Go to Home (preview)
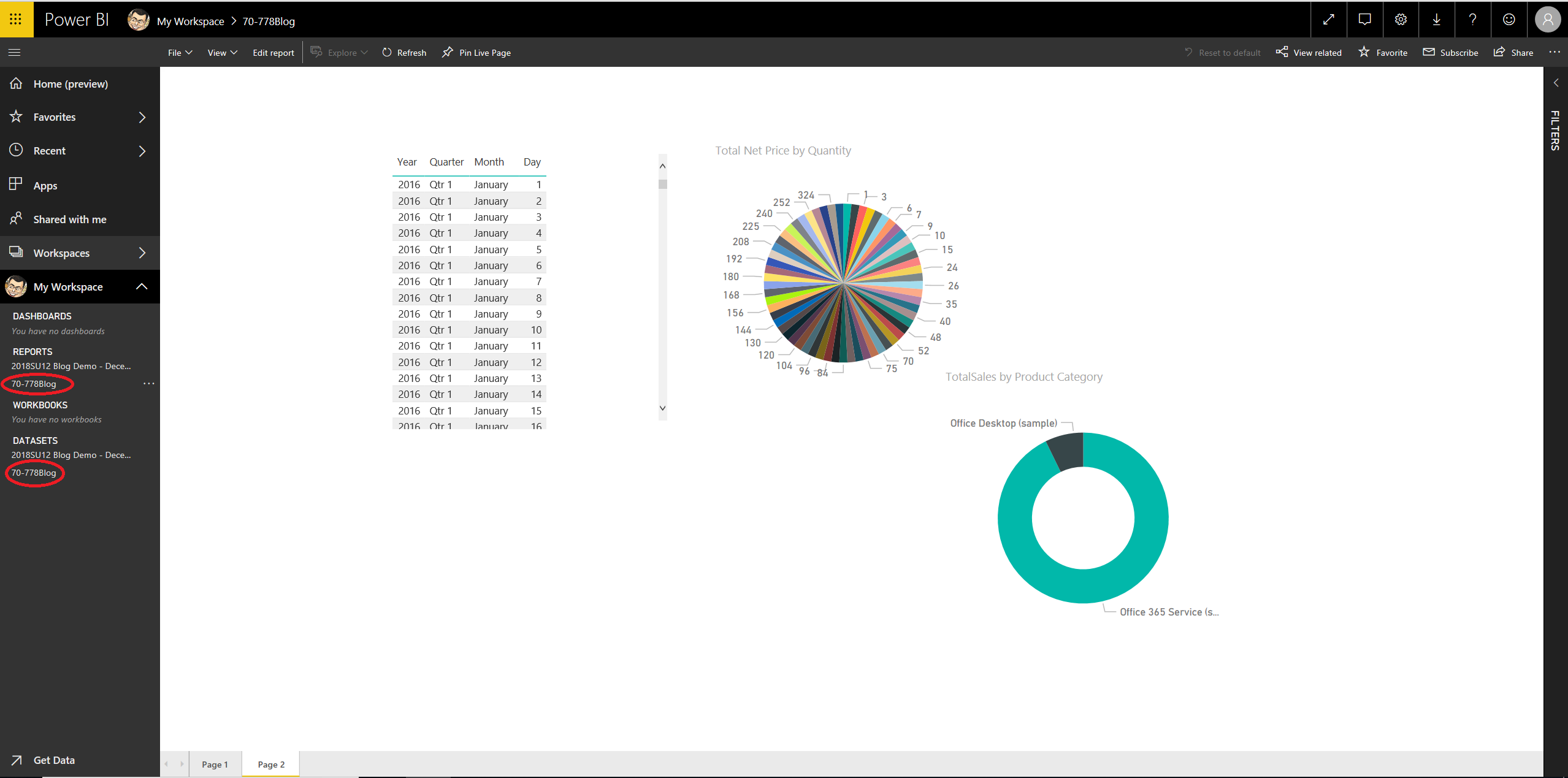1568x778 pixels. (71, 84)
